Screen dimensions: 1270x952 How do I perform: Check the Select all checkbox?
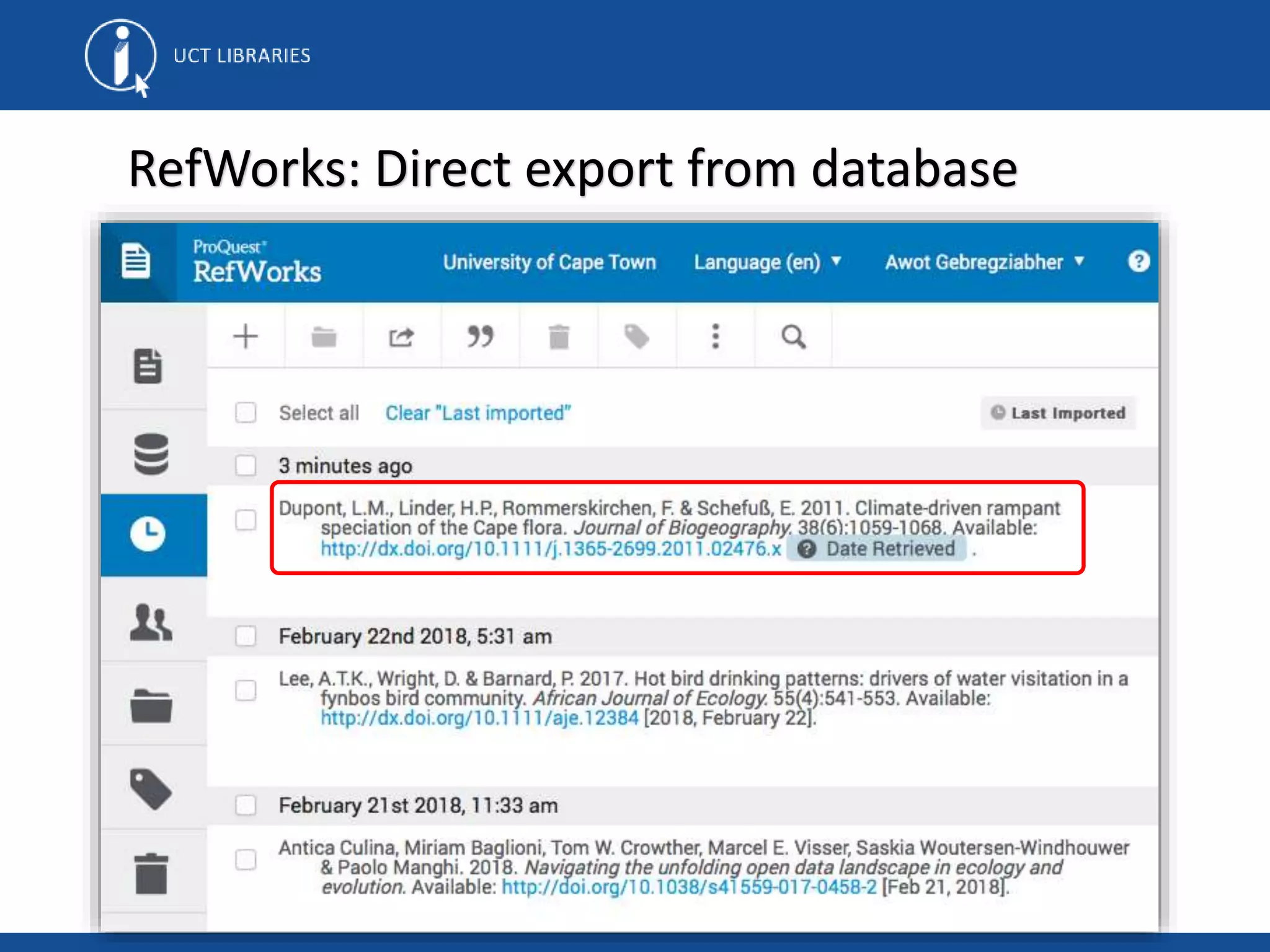[x=246, y=412]
